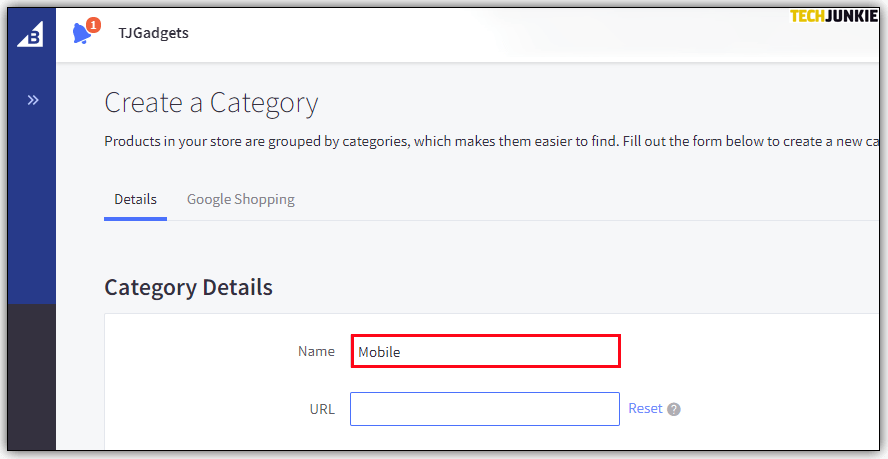Click the BigCommerce logo icon

click(31, 33)
